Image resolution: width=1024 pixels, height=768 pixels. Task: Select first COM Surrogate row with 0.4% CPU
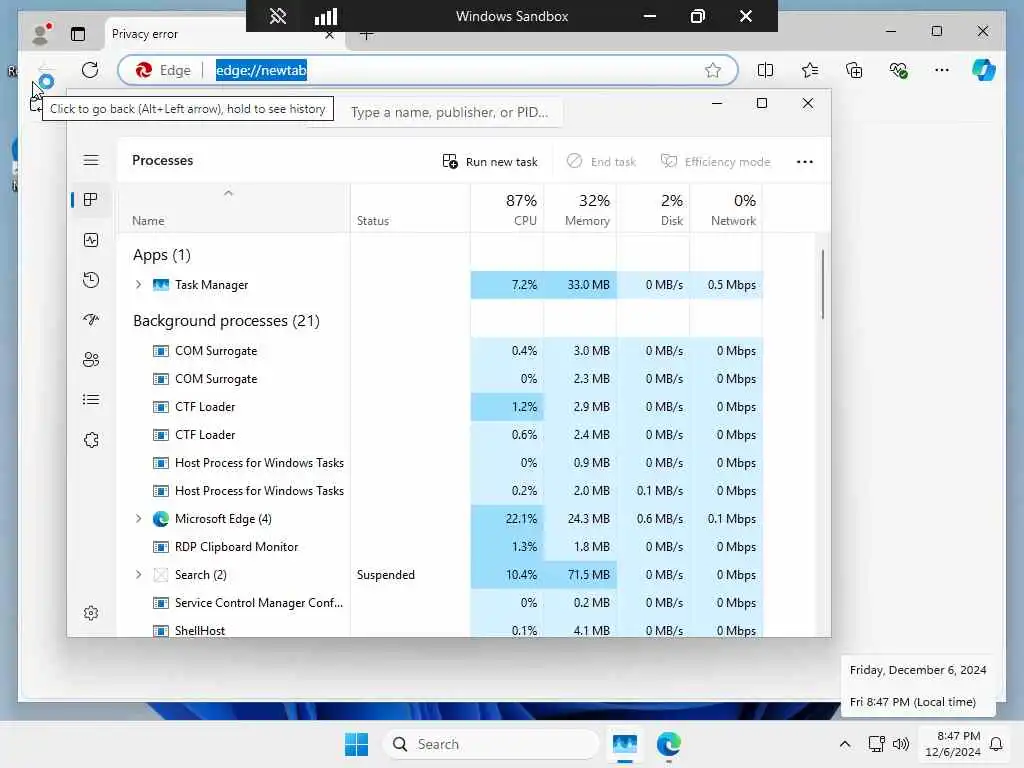[441, 351]
